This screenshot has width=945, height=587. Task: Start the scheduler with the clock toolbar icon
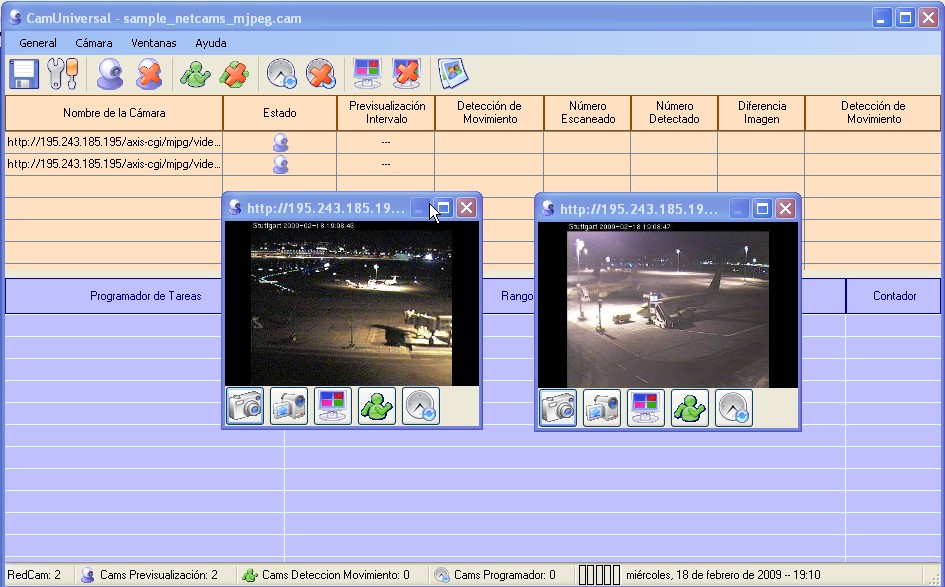tap(281, 74)
